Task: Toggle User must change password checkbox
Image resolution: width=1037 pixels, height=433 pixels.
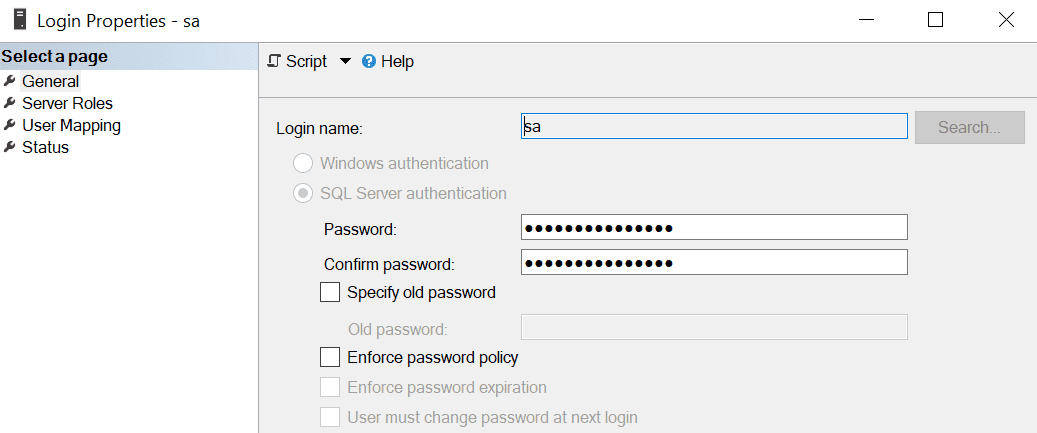Action: [329, 417]
